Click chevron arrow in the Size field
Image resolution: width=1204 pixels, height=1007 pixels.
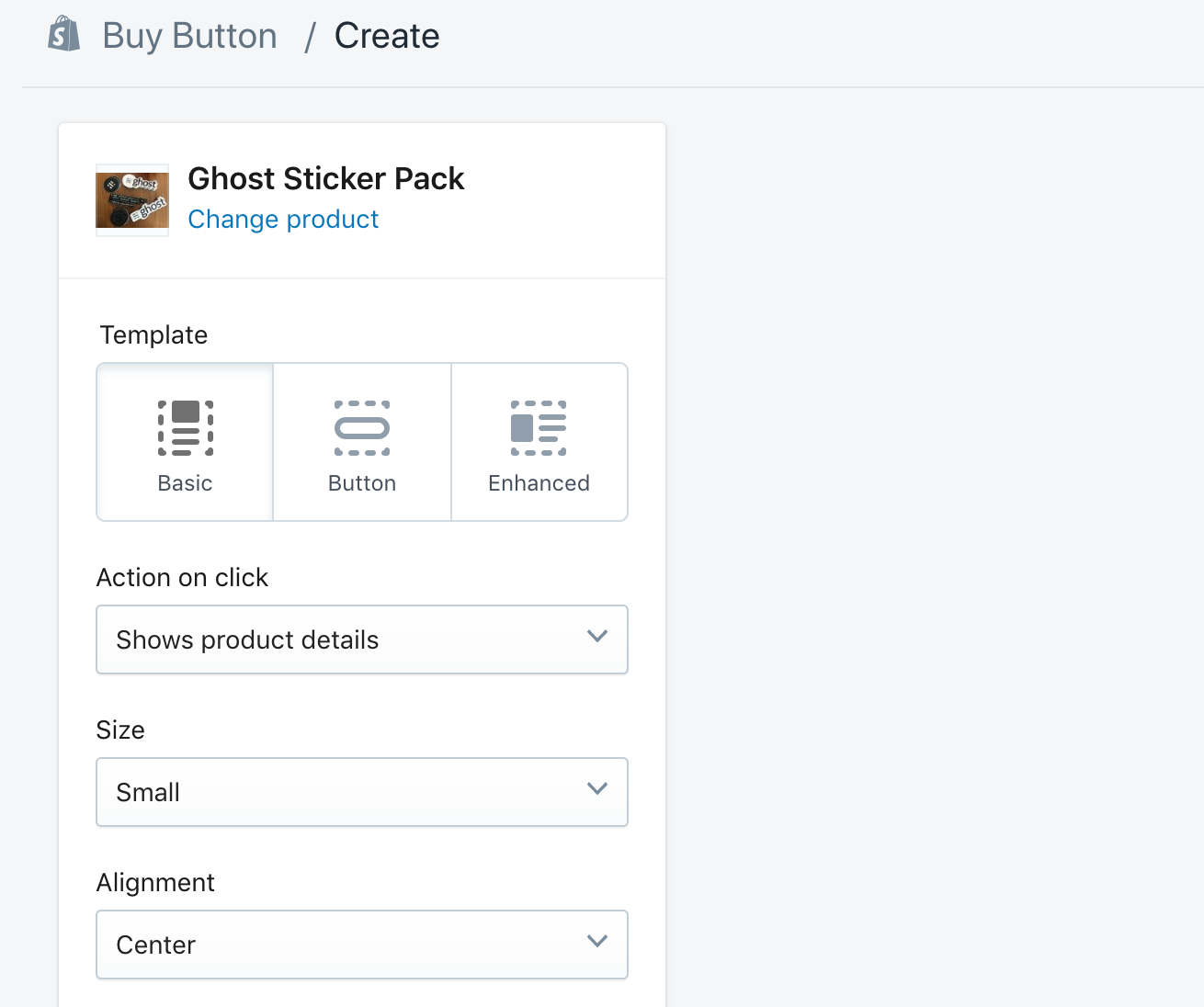(x=597, y=789)
